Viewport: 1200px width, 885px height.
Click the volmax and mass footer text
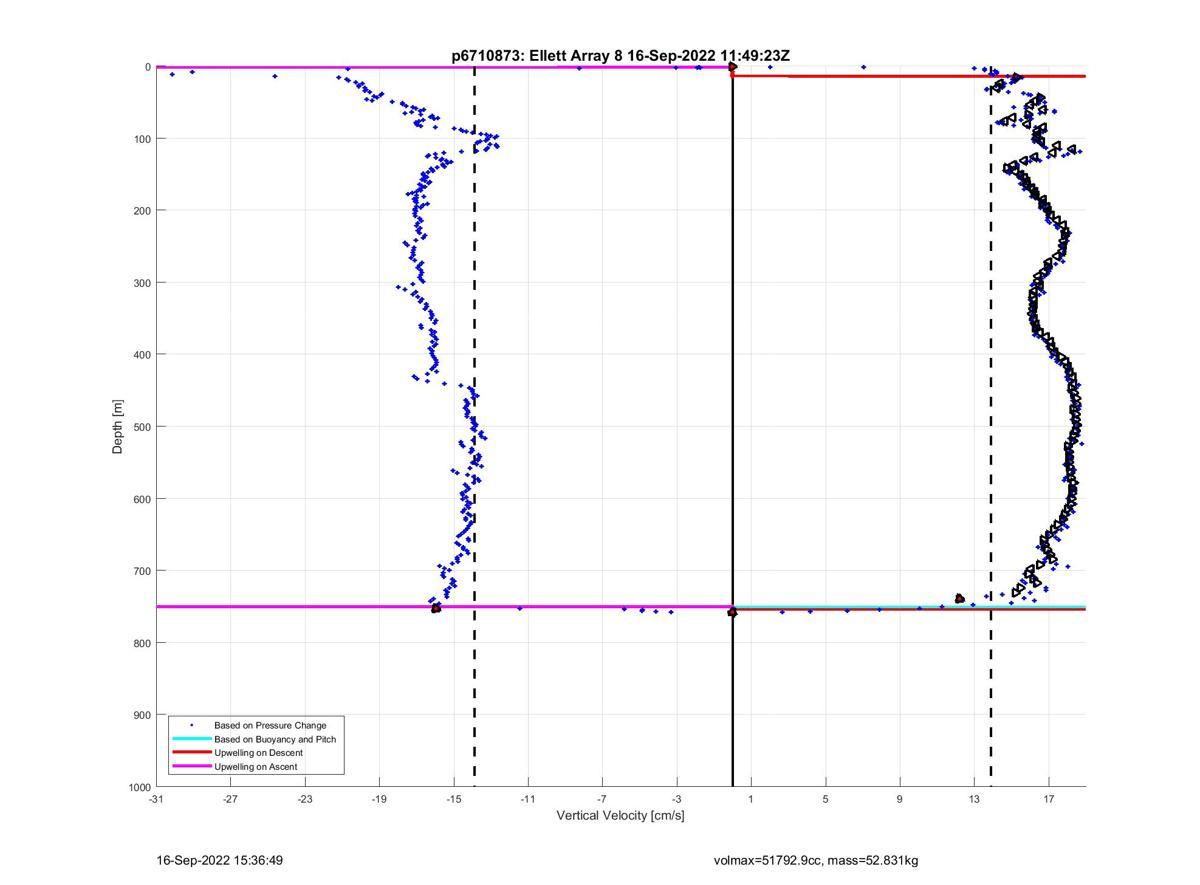pyautogui.click(x=816, y=860)
